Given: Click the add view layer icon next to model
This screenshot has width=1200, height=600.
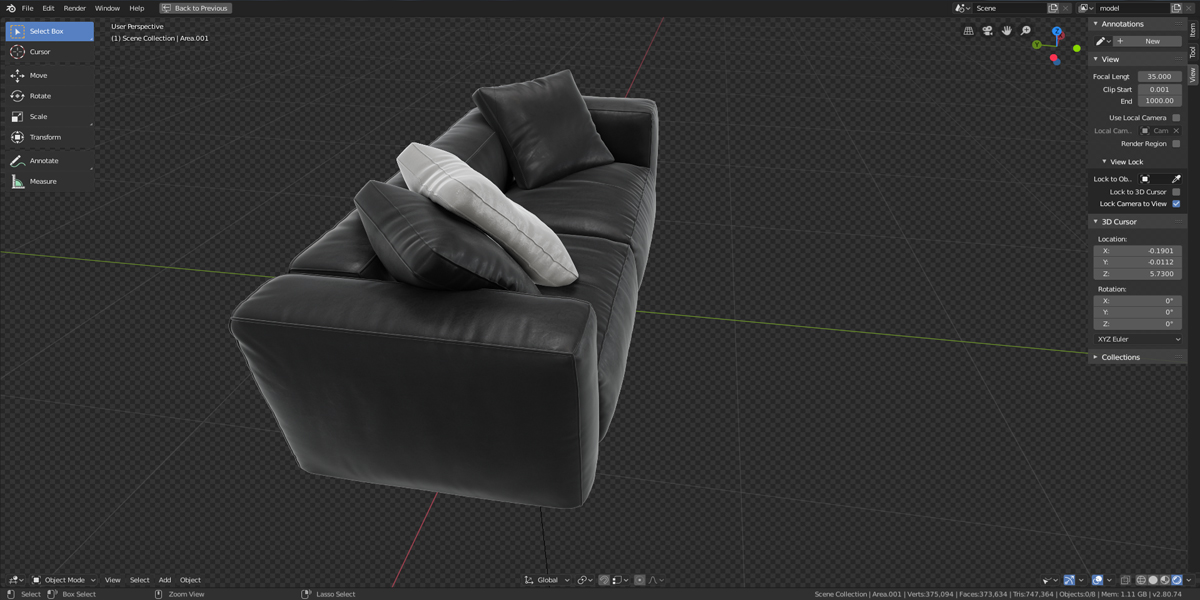Looking at the screenshot, I should point(1176,8).
